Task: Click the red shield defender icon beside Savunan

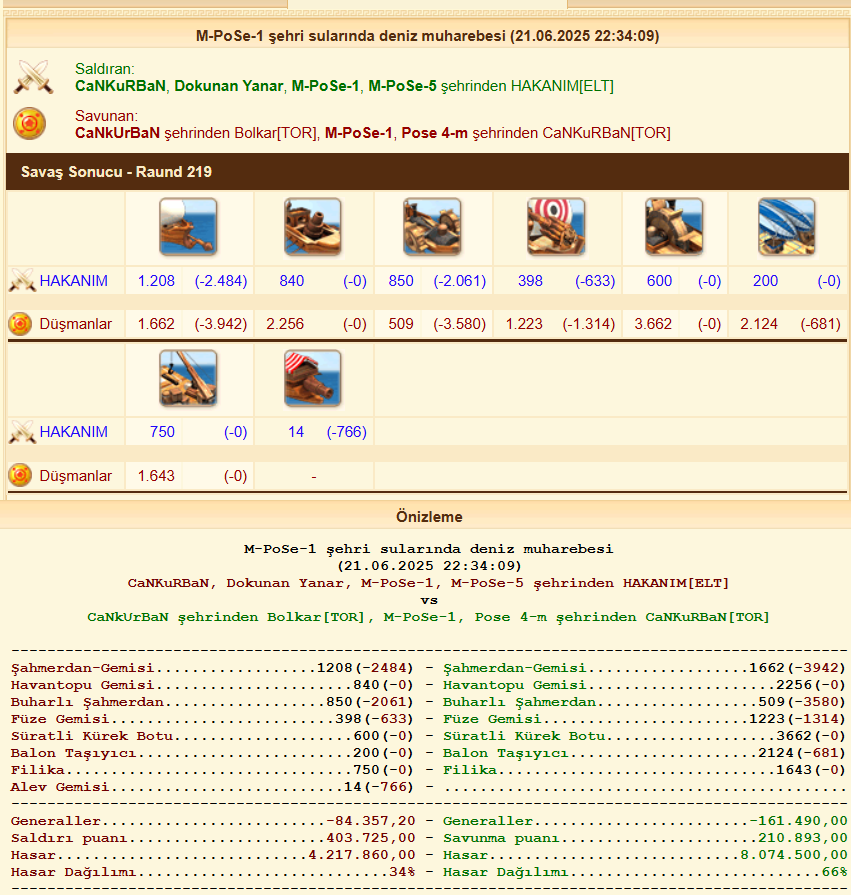Action: coord(30,123)
